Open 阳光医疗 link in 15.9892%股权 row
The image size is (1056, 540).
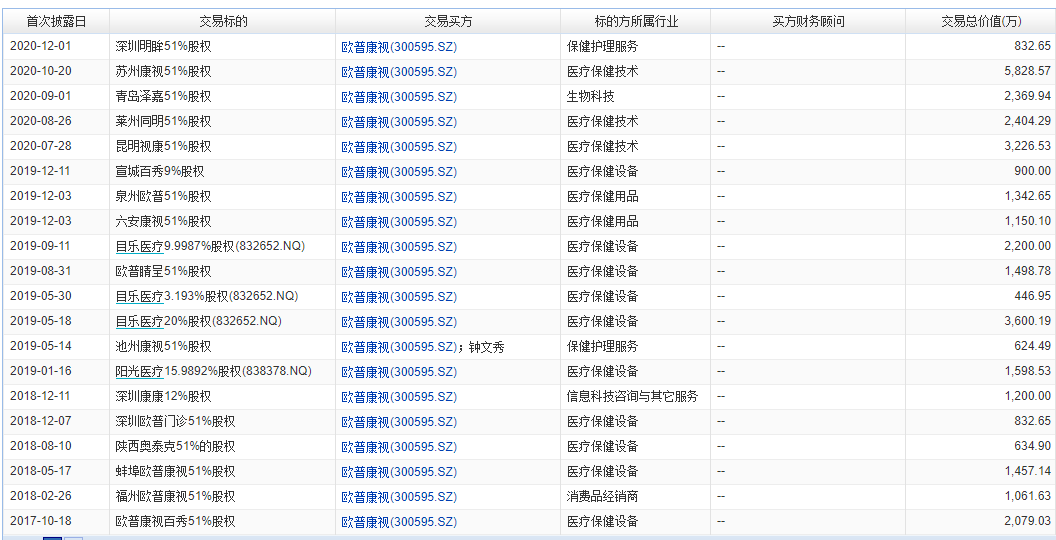coord(139,371)
